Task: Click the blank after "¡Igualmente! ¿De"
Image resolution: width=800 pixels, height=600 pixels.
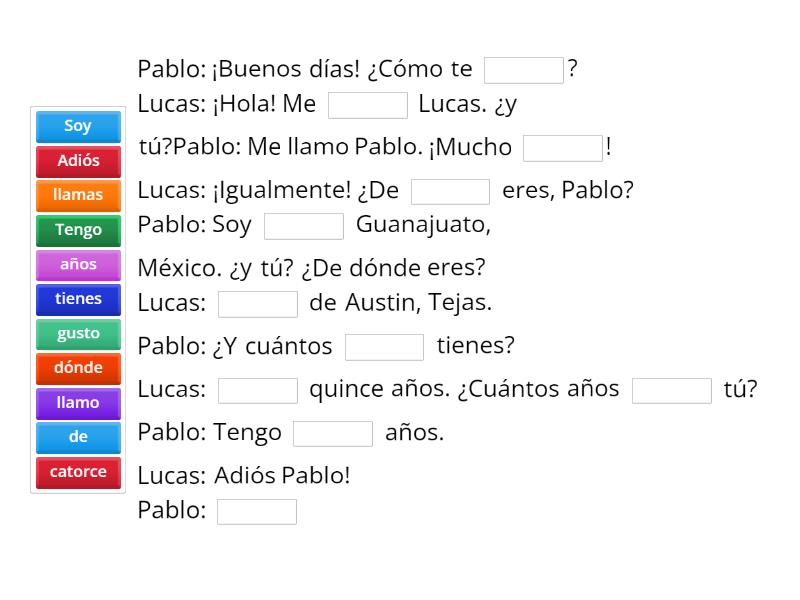Action: tap(451, 190)
